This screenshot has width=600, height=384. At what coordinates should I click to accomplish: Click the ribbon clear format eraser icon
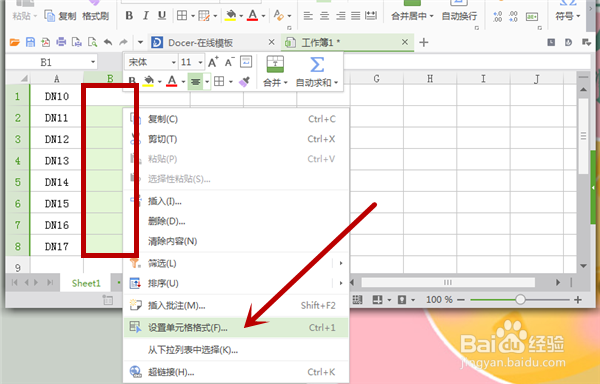279,16
